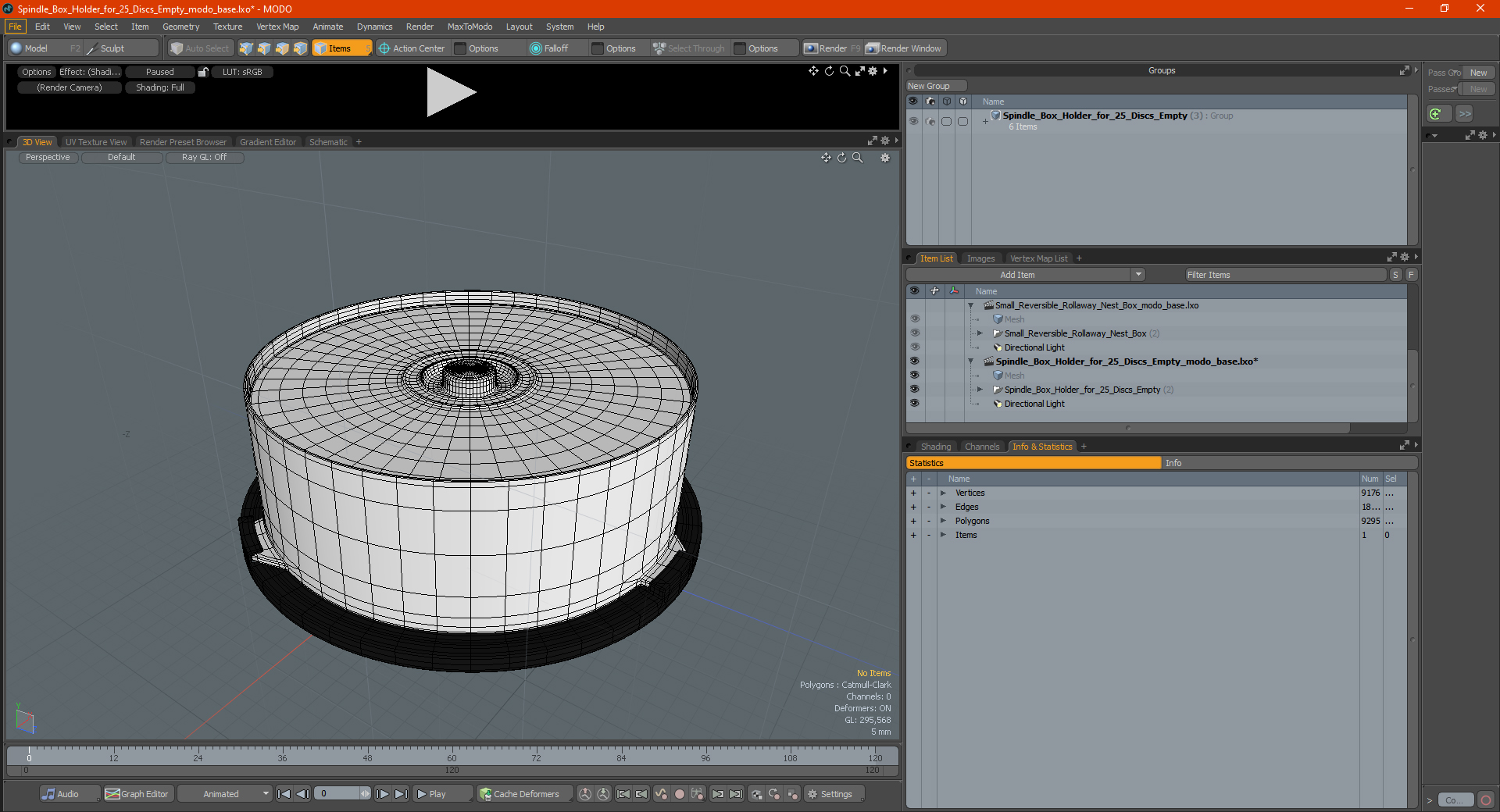Select the Action Center tool
Screen dimensions: 1500x812
click(412, 48)
